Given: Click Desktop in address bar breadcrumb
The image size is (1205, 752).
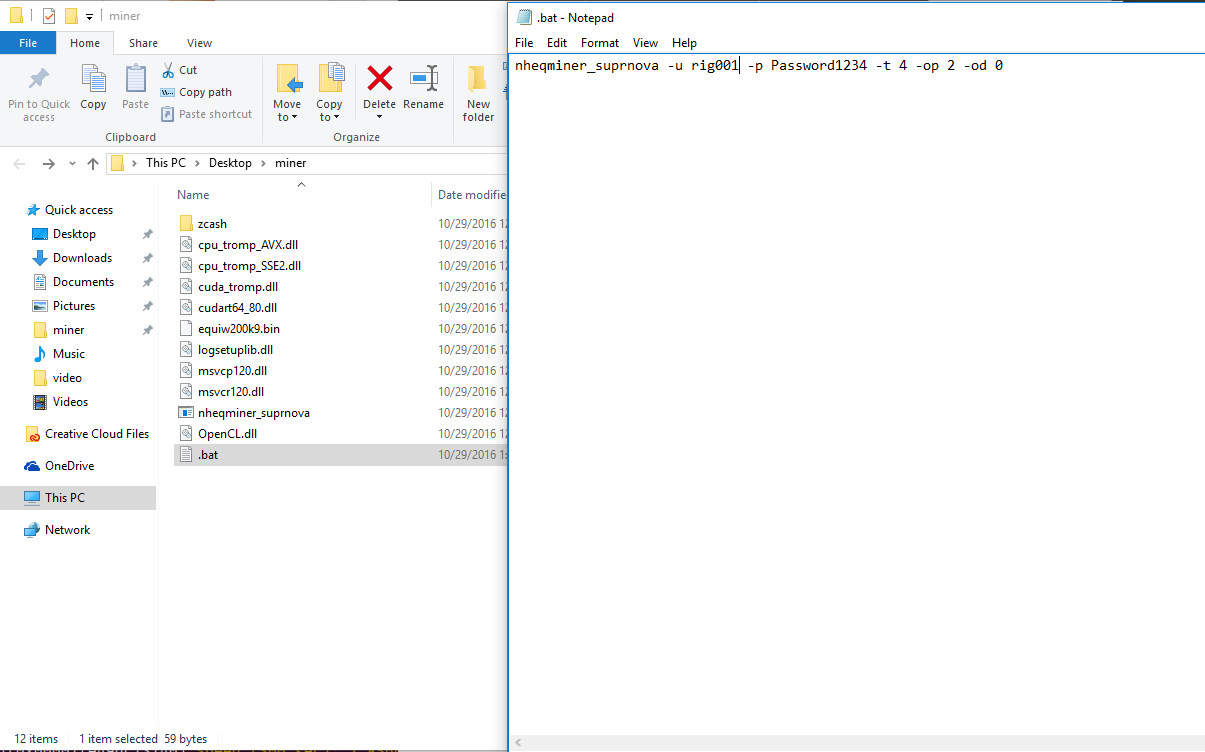Looking at the screenshot, I should pyautogui.click(x=230, y=163).
